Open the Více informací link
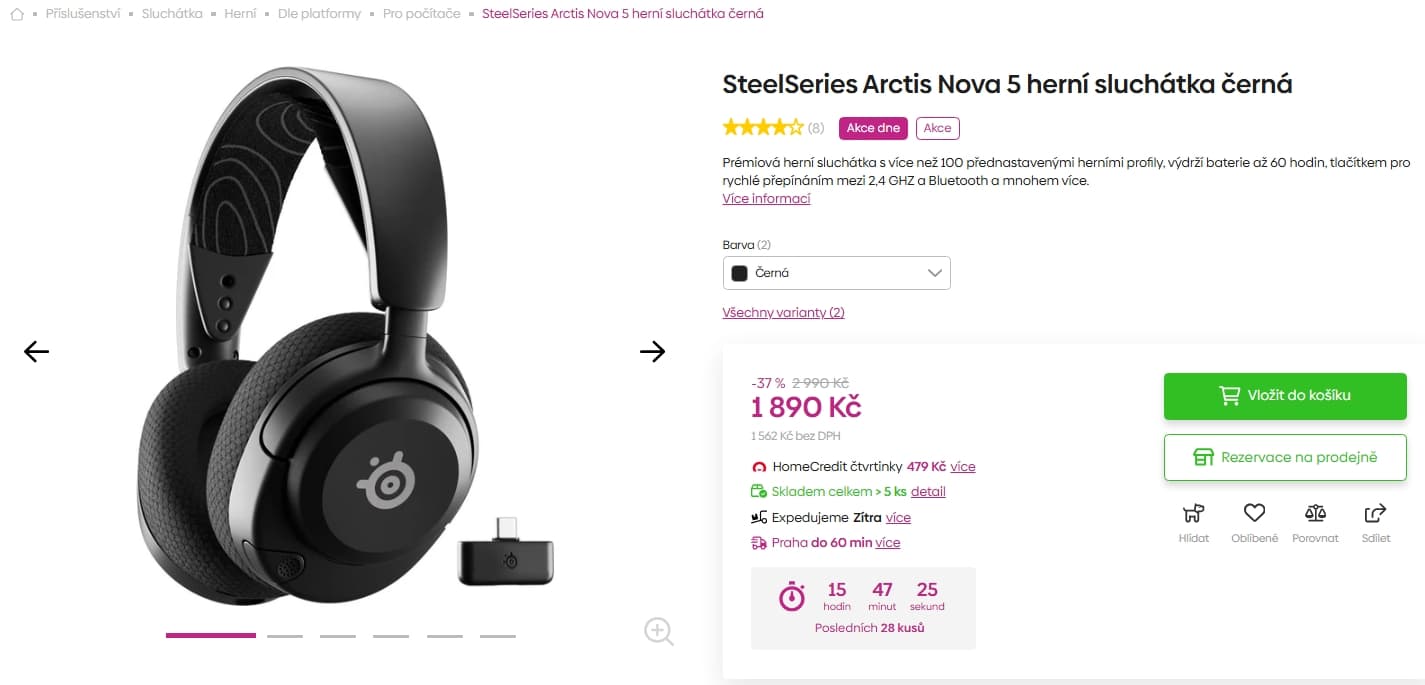This screenshot has width=1425, height=685. pyautogui.click(x=766, y=198)
